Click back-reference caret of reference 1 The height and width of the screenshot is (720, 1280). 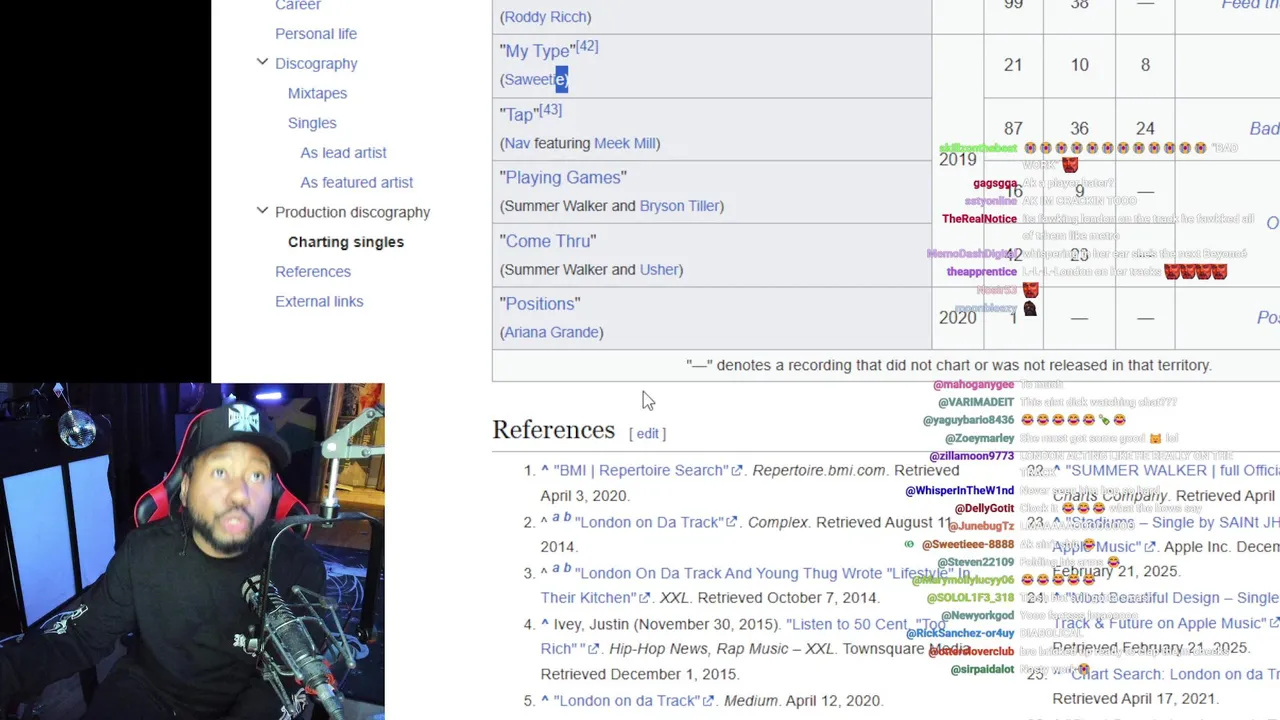click(545, 469)
